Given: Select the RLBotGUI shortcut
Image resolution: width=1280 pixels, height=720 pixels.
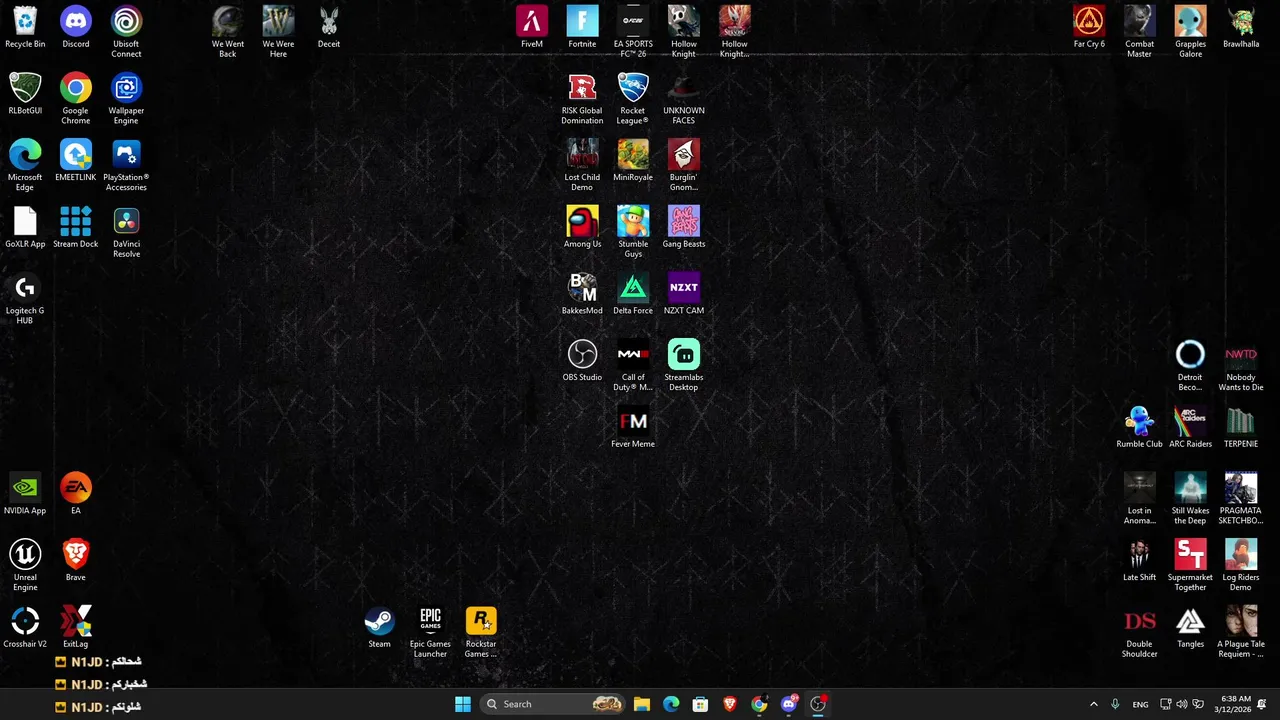Looking at the screenshot, I should (25, 94).
